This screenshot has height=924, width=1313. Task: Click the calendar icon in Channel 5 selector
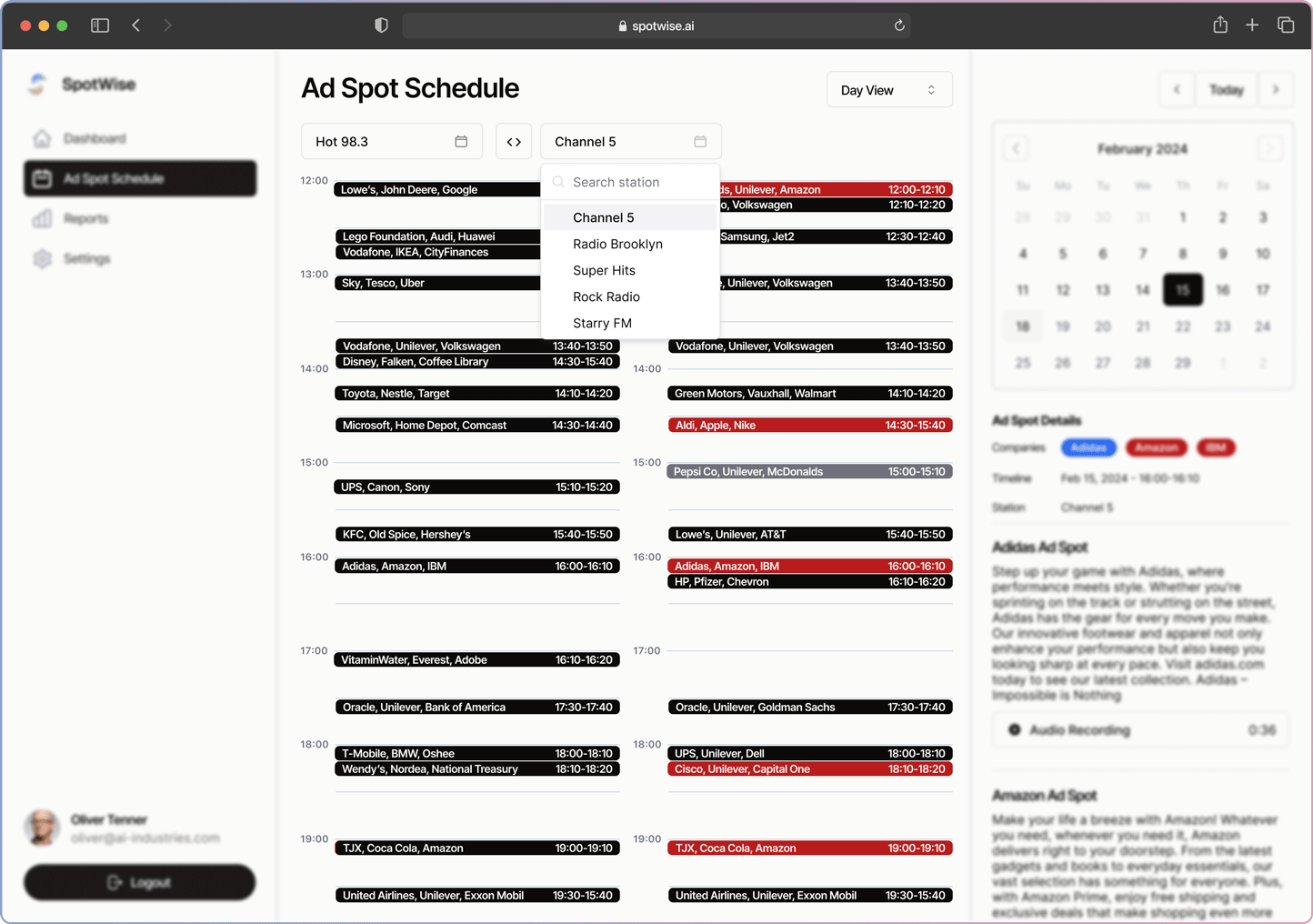pos(700,141)
